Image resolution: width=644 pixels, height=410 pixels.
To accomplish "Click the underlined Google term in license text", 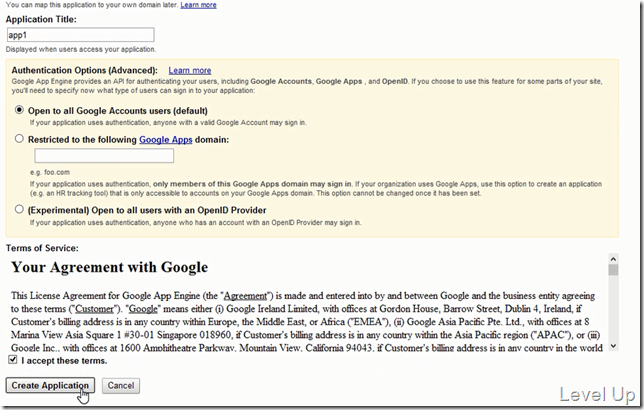I will [x=143, y=309].
